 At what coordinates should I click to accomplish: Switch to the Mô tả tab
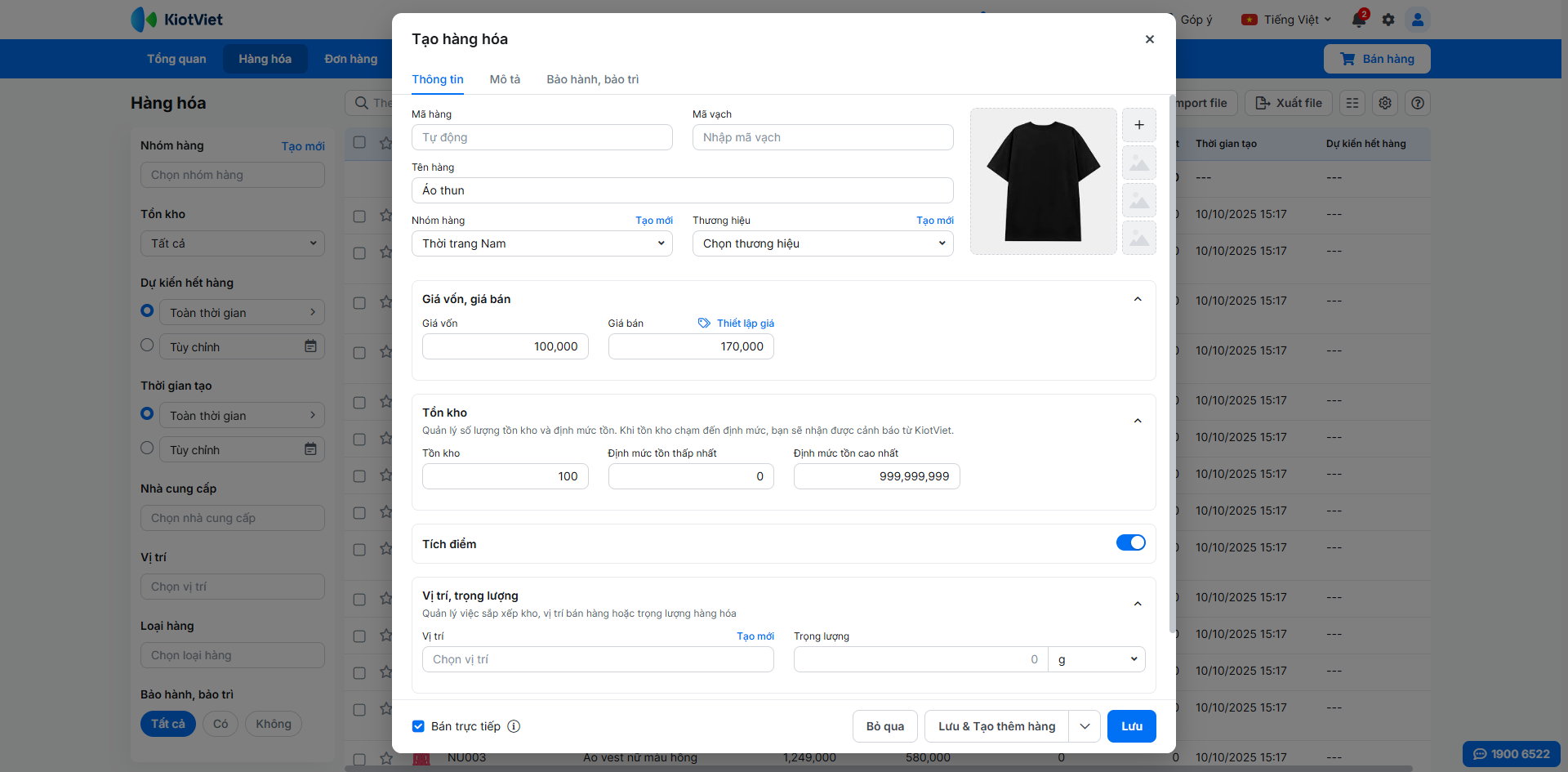(505, 79)
